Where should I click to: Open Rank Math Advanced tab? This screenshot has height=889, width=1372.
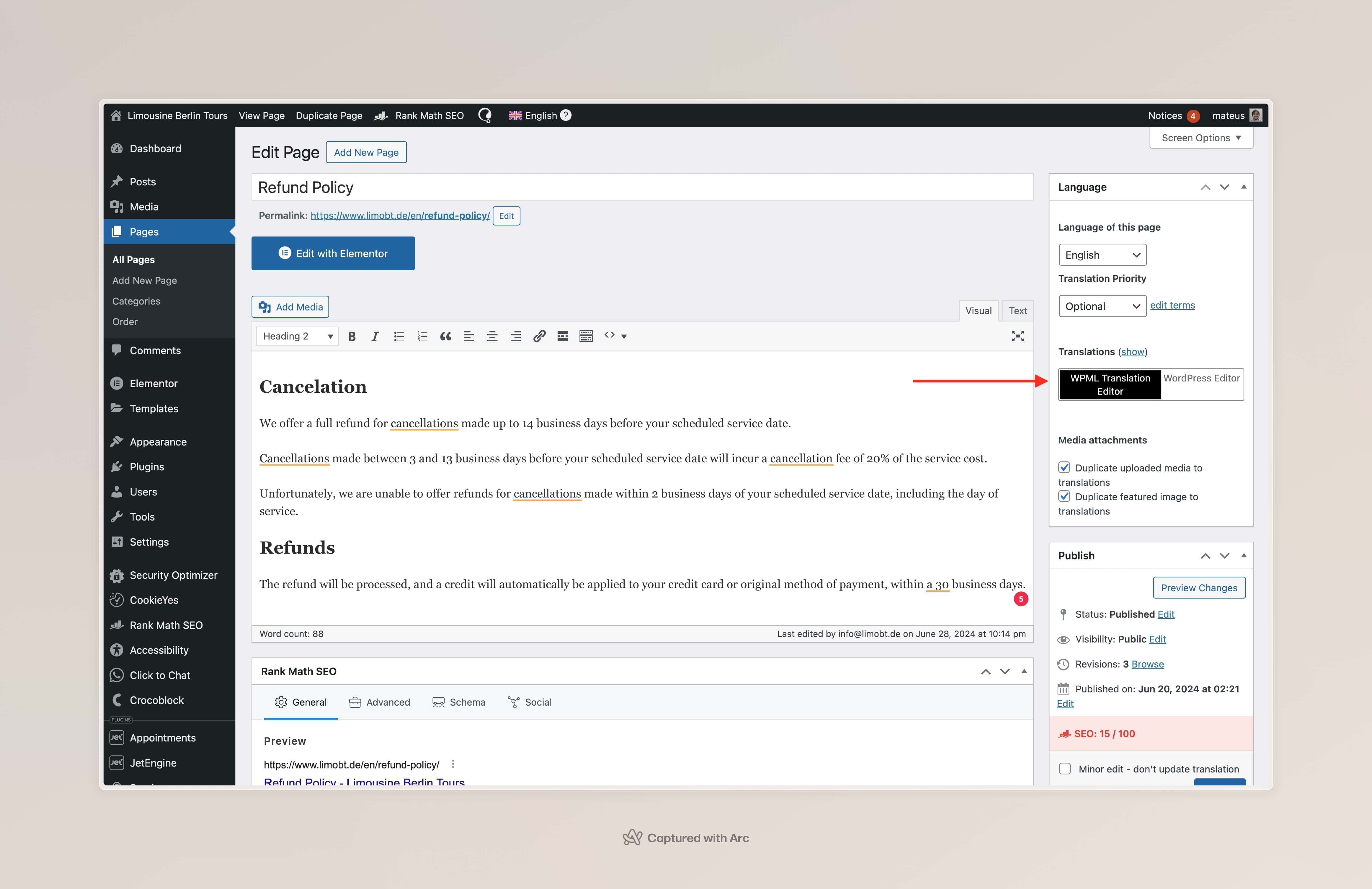pos(379,702)
